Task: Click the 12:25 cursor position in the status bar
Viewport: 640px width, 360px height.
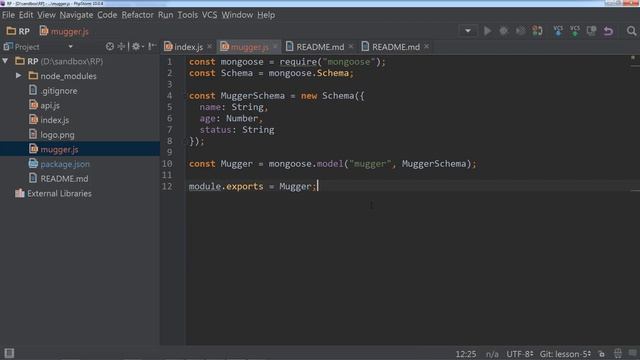Action: tap(466, 354)
